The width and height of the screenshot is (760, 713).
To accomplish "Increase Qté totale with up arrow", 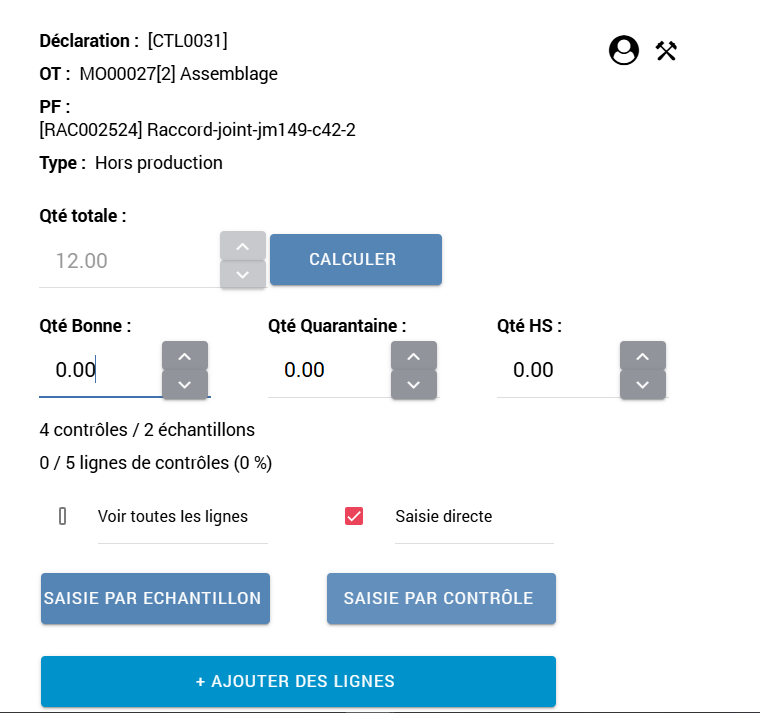I will click(243, 246).
